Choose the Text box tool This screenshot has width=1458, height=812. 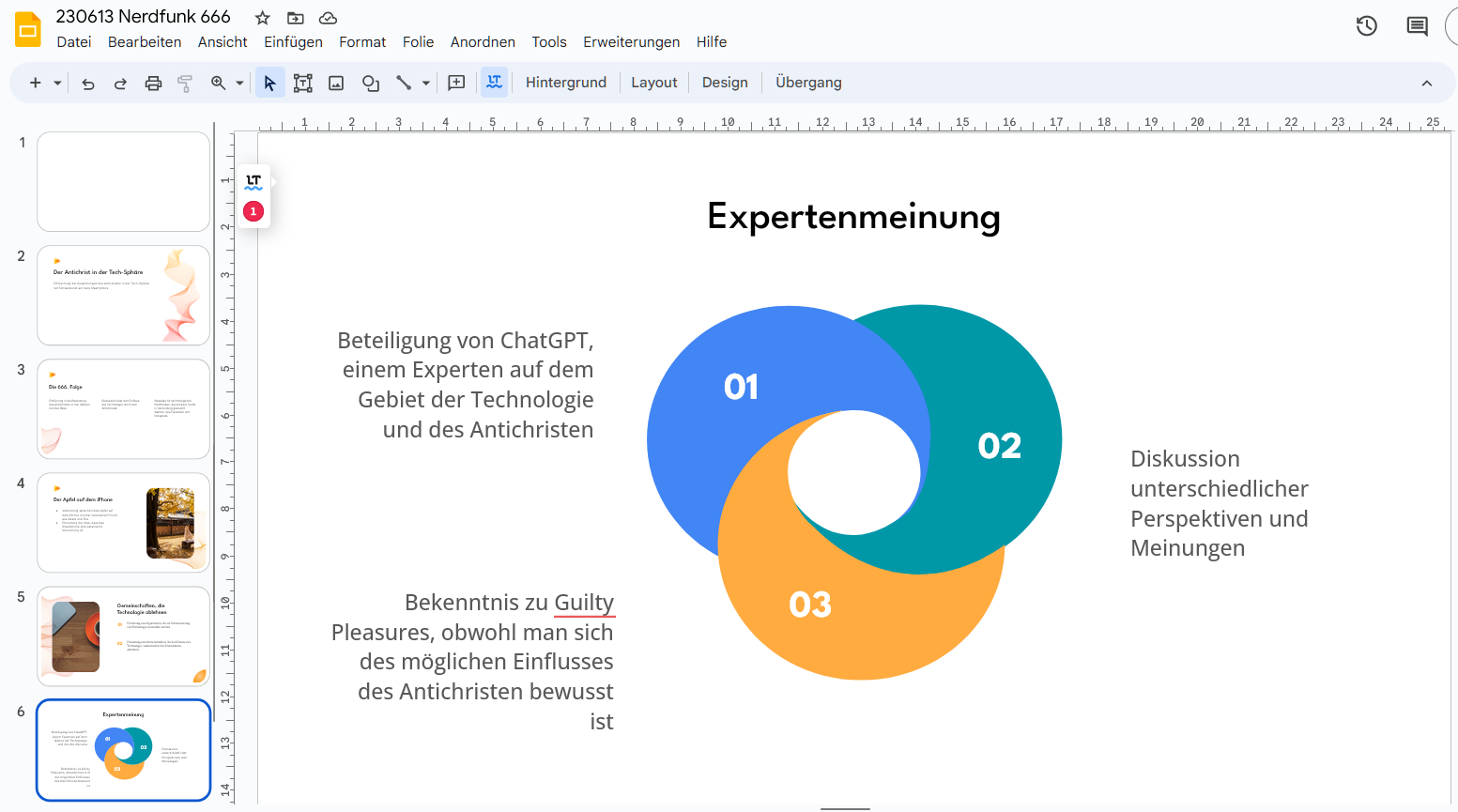302,84
